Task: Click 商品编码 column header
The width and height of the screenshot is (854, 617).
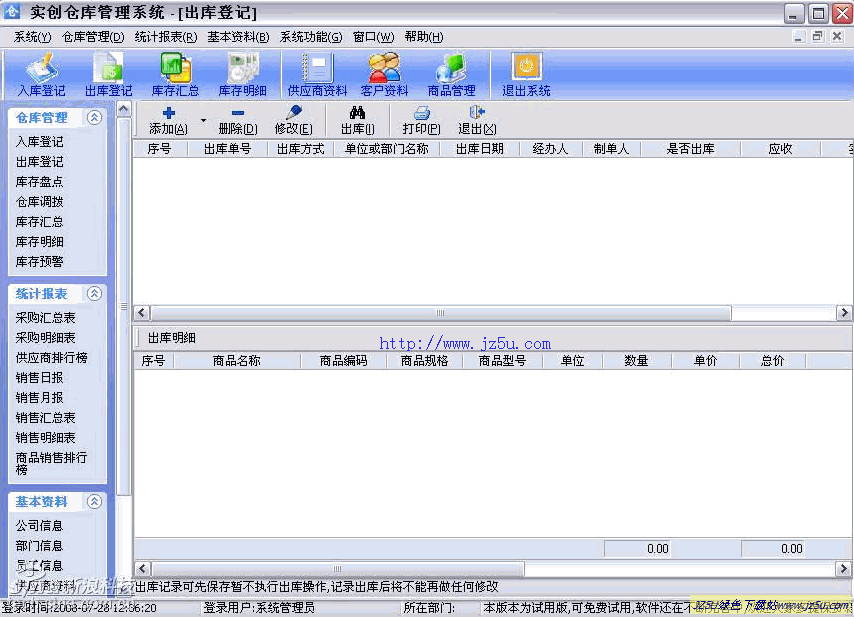Action: 343,361
